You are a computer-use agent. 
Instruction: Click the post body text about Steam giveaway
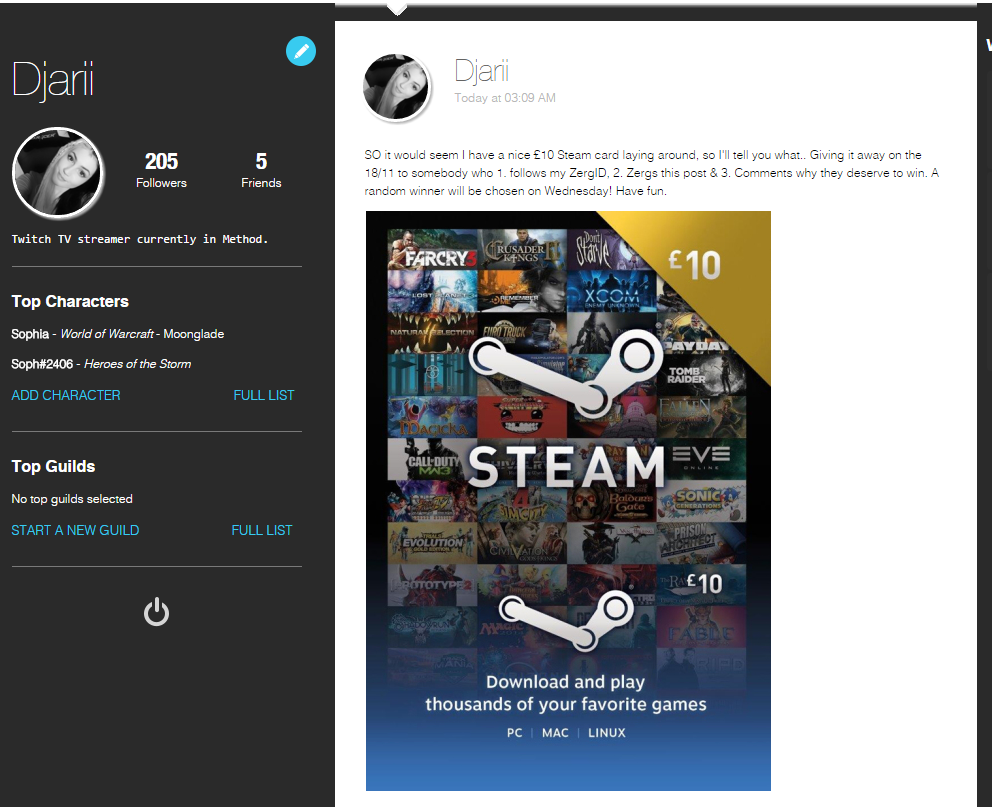[x=652, y=173]
